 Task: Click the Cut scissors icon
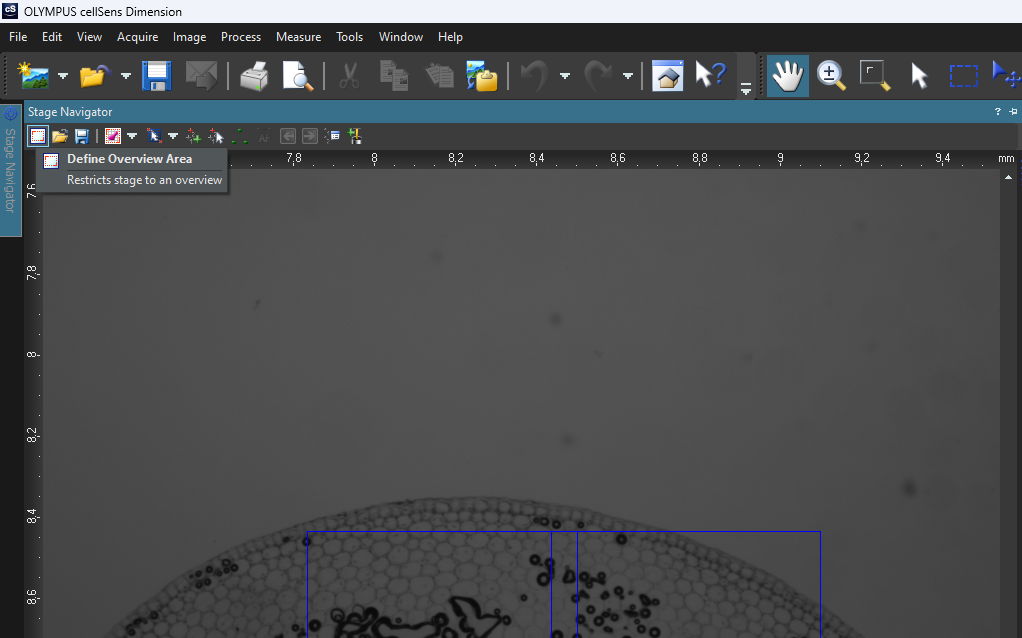pos(350,76)
